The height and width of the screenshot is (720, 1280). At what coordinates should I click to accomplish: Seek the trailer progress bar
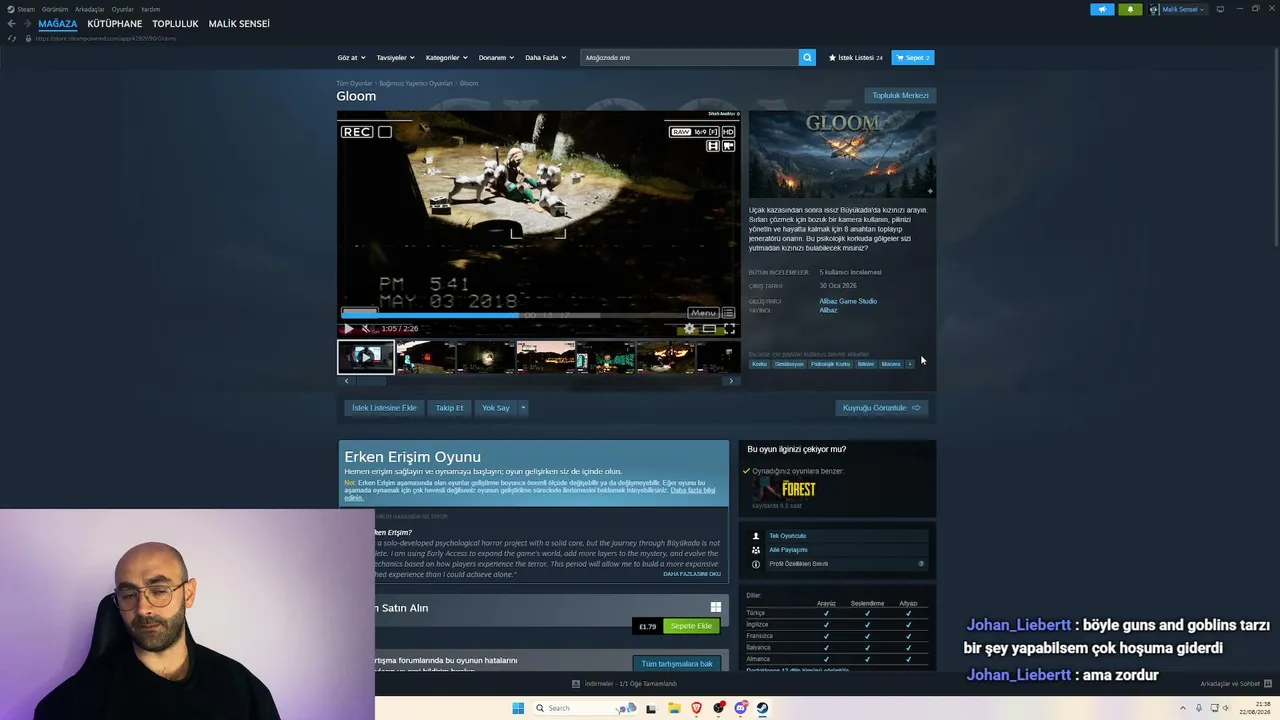click(538, 314)
